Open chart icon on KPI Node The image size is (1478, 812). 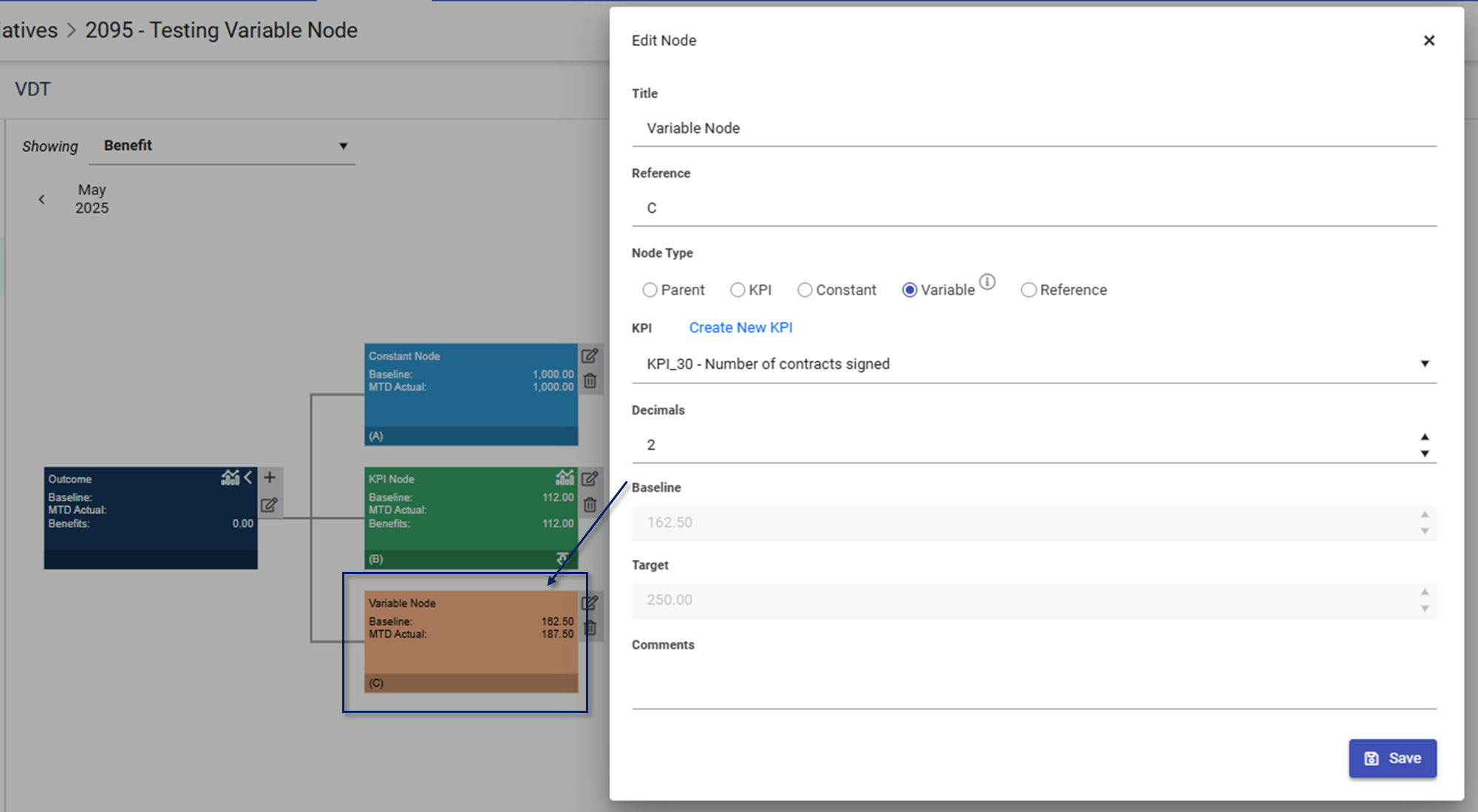coord(565,477)
